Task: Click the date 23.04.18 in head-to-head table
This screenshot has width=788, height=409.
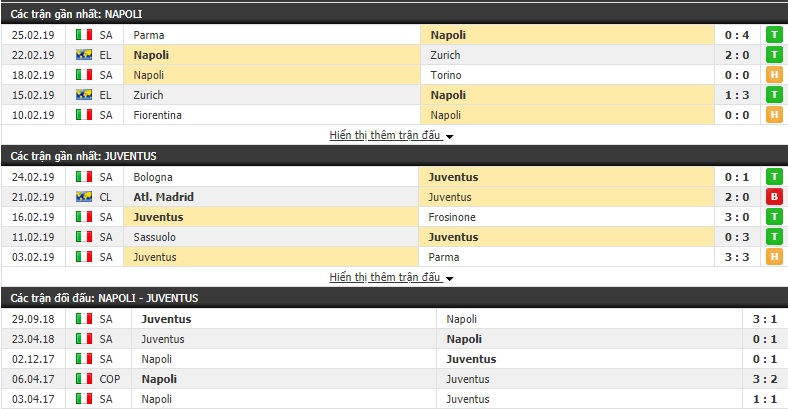Action: [x=33, y=339]
